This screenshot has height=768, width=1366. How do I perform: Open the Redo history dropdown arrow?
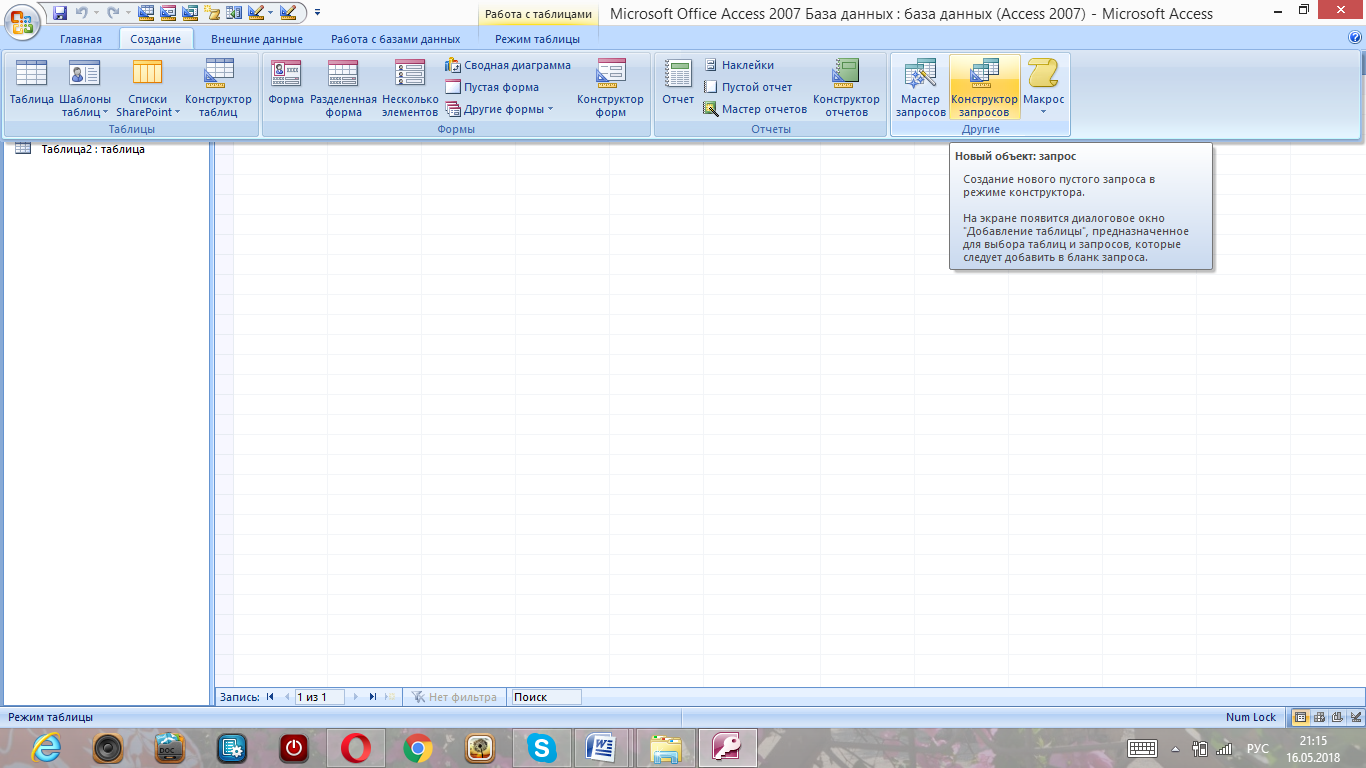tap(126, 13)
